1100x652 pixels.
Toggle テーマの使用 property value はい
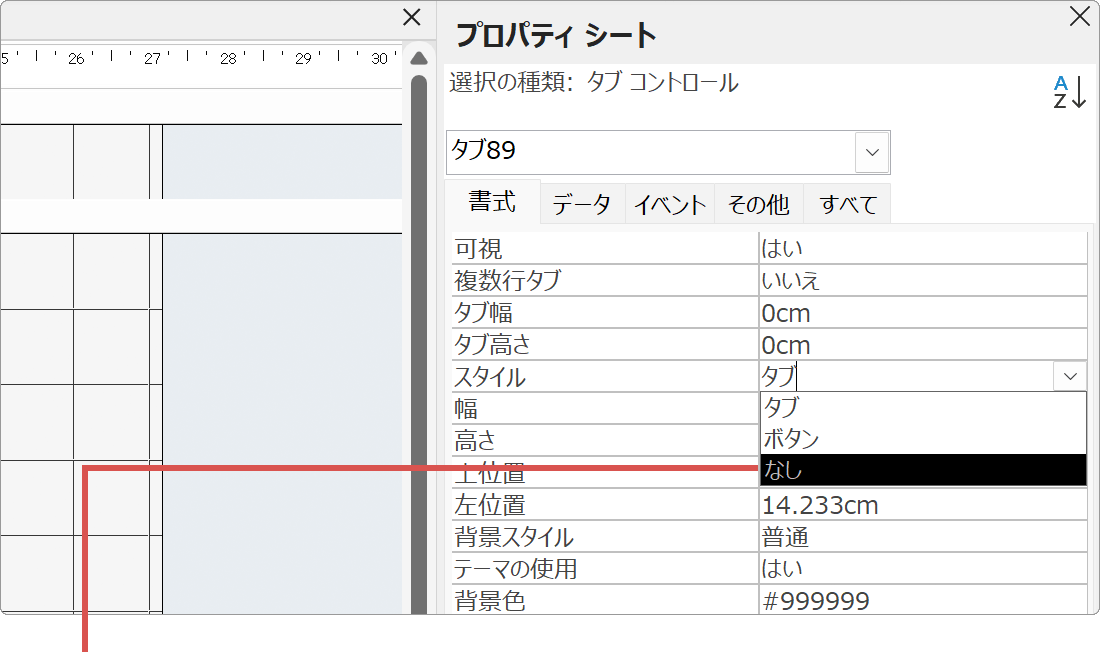pos(900,568)
